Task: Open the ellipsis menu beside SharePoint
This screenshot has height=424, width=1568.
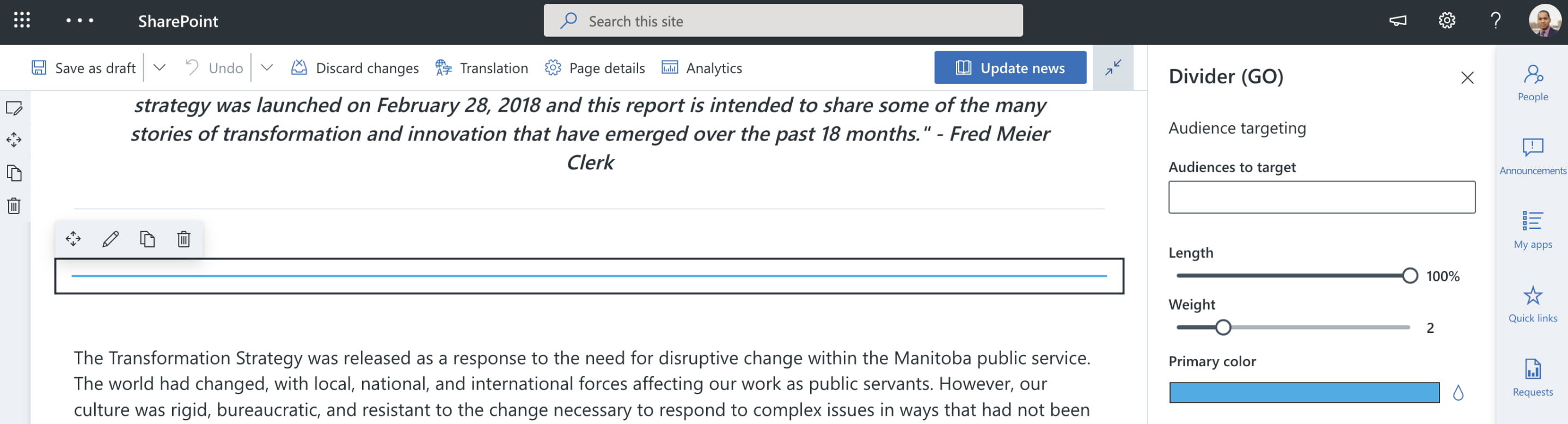Action: tap(79, 21)
